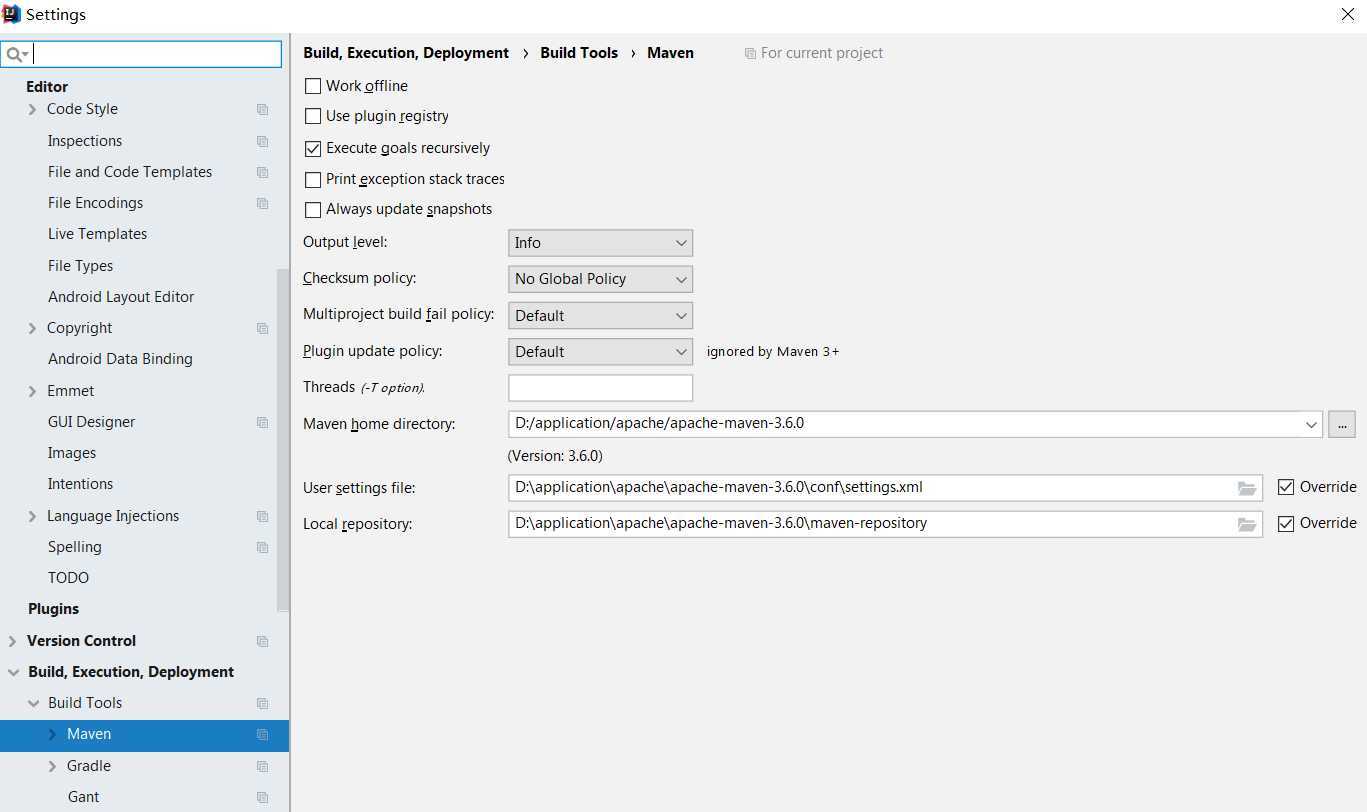Collapse the Build Tools node

point(33,703)
